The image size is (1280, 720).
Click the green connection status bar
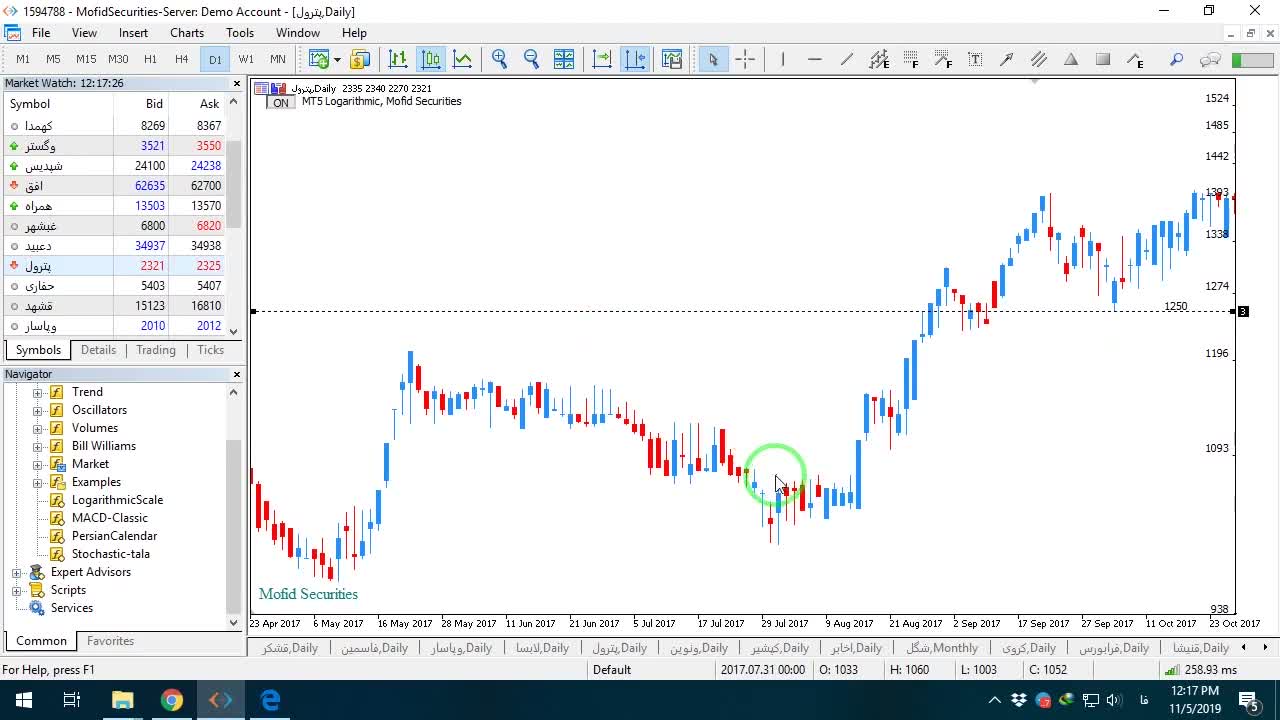(x=1252, y=59)
